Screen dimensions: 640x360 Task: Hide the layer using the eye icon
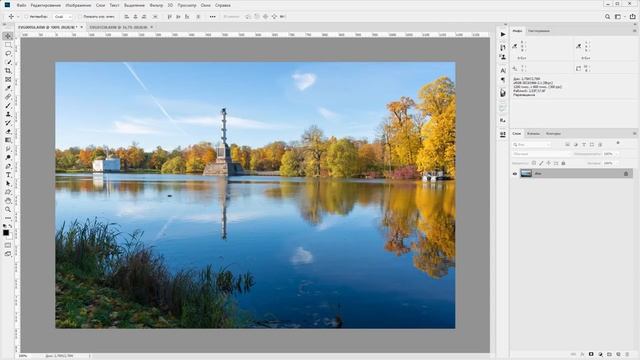point(515,174)
